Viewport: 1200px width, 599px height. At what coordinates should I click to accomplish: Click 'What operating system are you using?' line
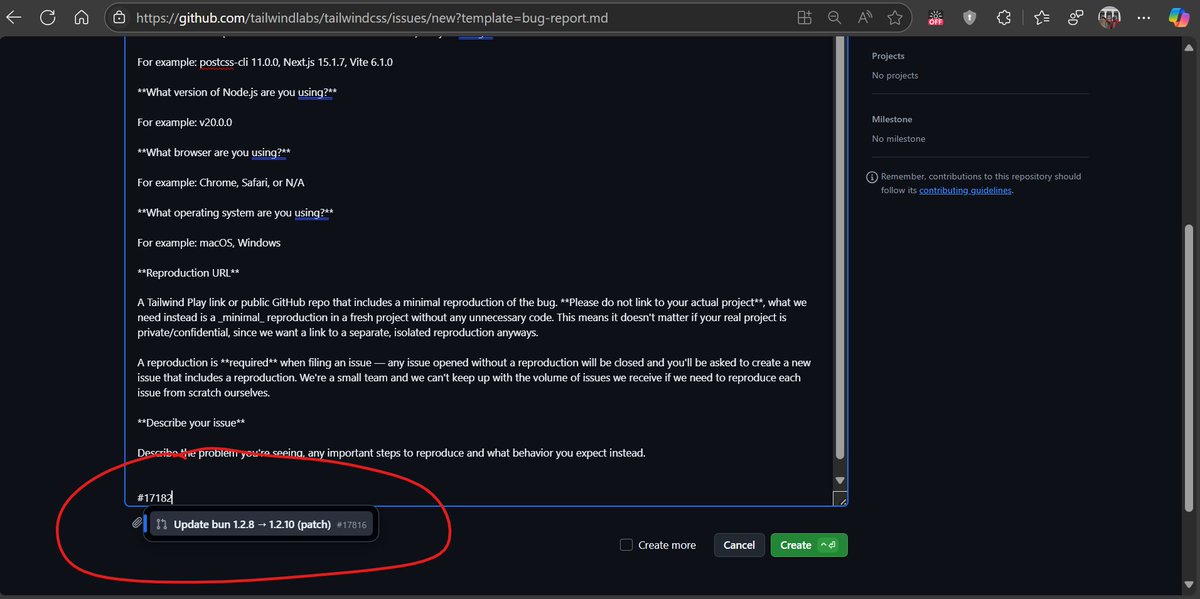[x=235, y=212]
